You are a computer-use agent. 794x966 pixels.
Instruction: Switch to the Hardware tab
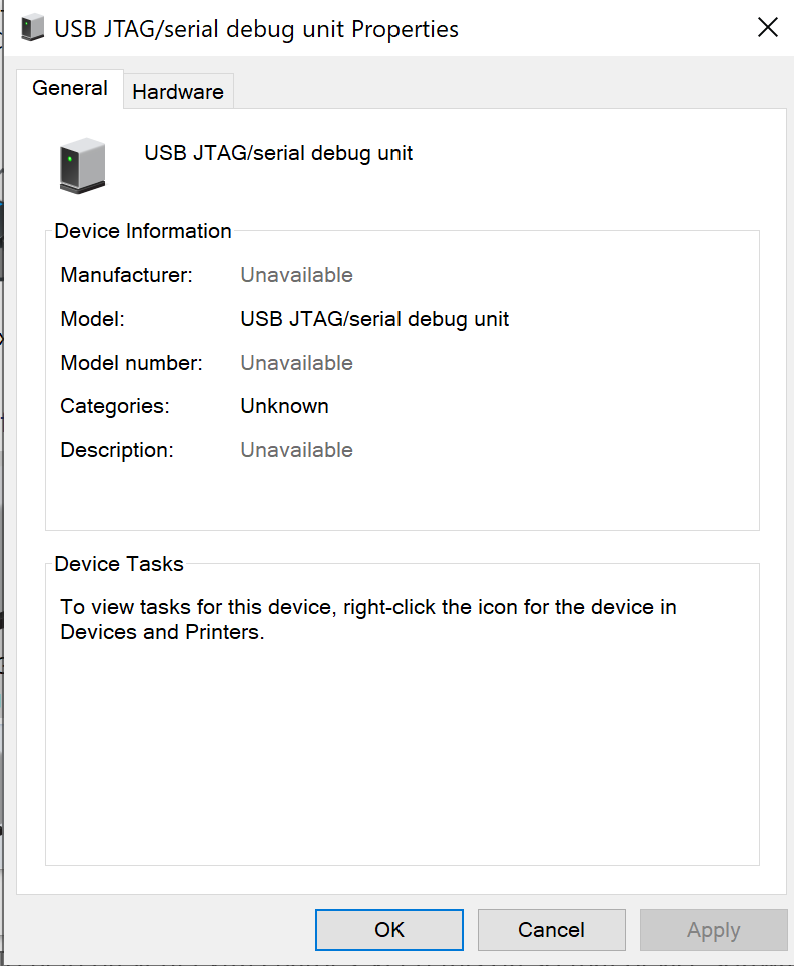[x=178, y=92]
